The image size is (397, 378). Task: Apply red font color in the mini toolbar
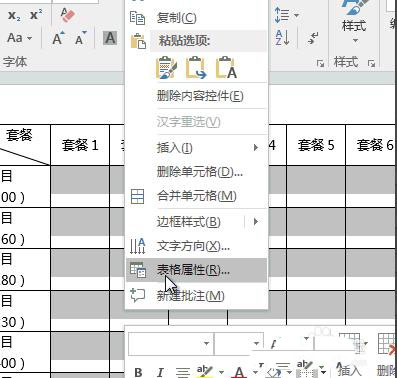pyautogui.click(x=239, y=372)
